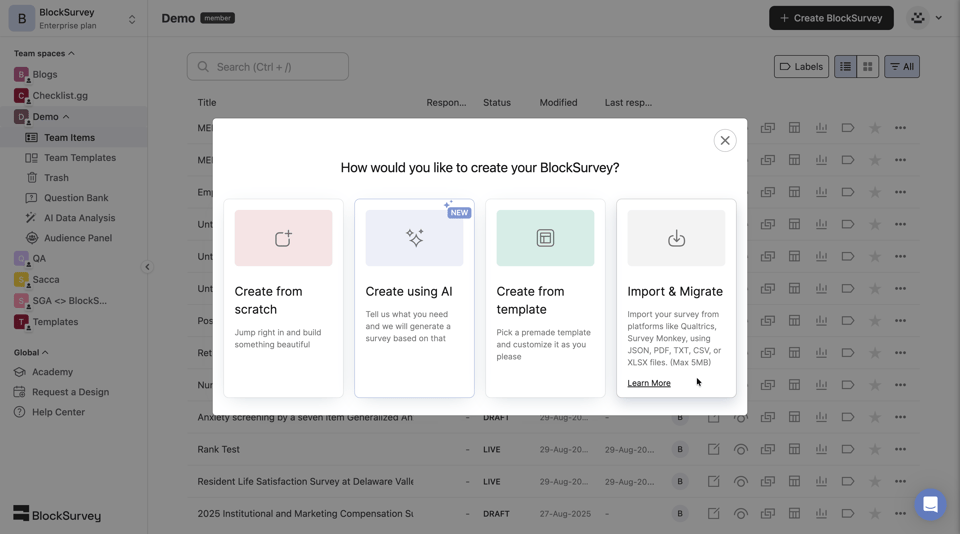This screenshot has width=960, height=534.
Task: Open the chat support widget
Action: (930, 505)
